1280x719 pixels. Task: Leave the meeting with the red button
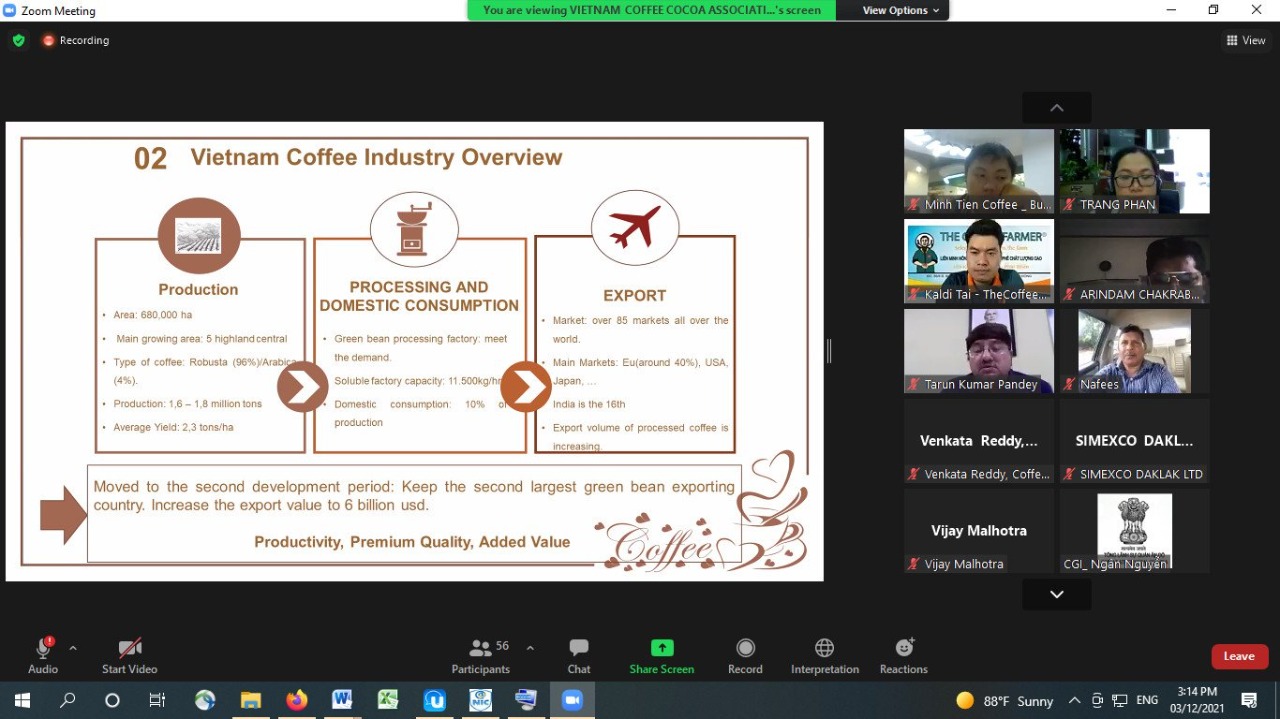click(1240, 656)
